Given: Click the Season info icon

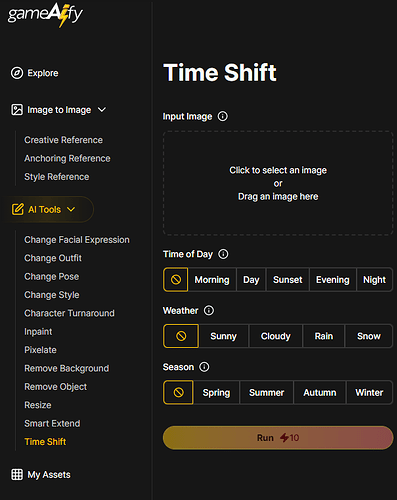Looking at the screenshot, I should pyautogui.click(x=204, y=367).
